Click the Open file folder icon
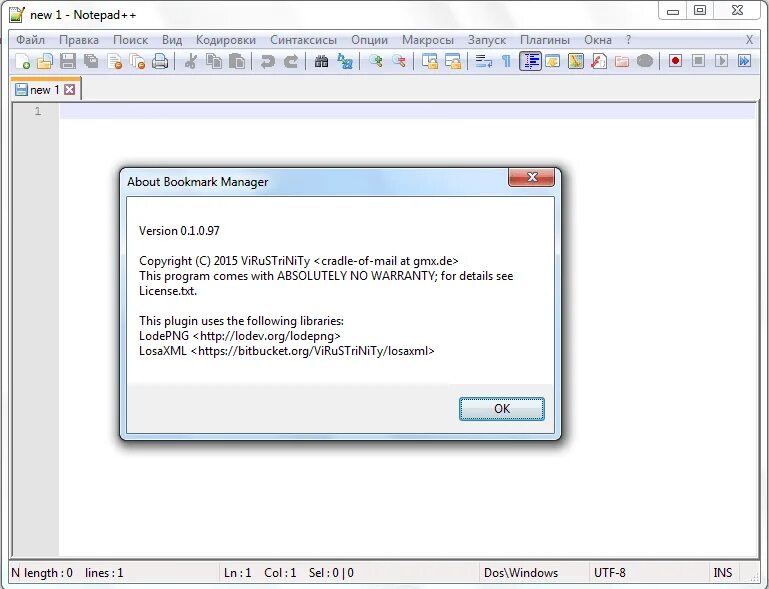 45,61
